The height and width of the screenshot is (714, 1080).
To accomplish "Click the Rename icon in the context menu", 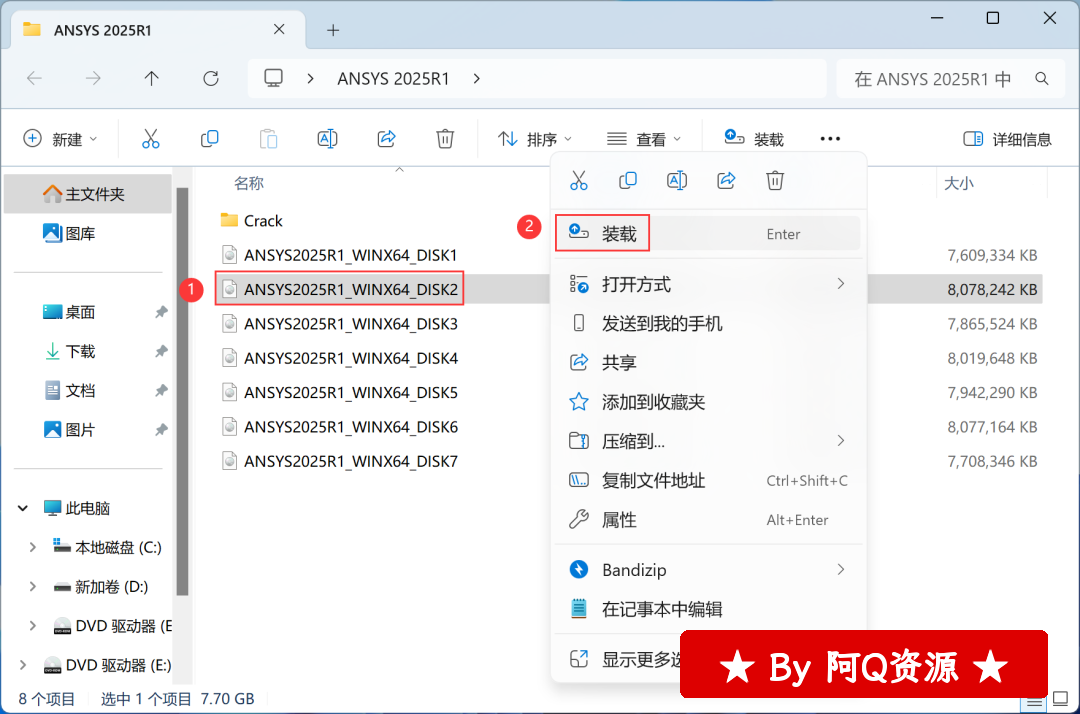I will [x=676, y=181].
